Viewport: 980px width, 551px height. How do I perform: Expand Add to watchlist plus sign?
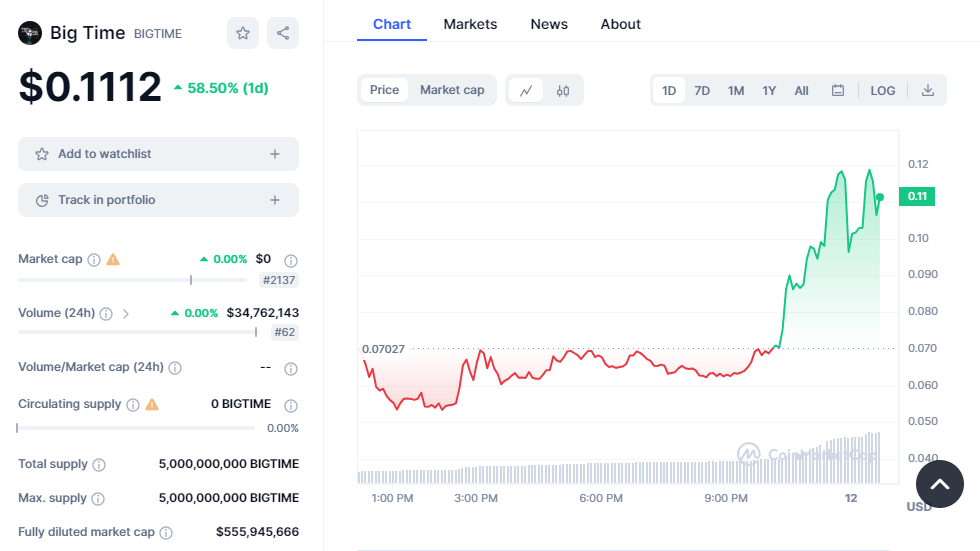point(275,154)
